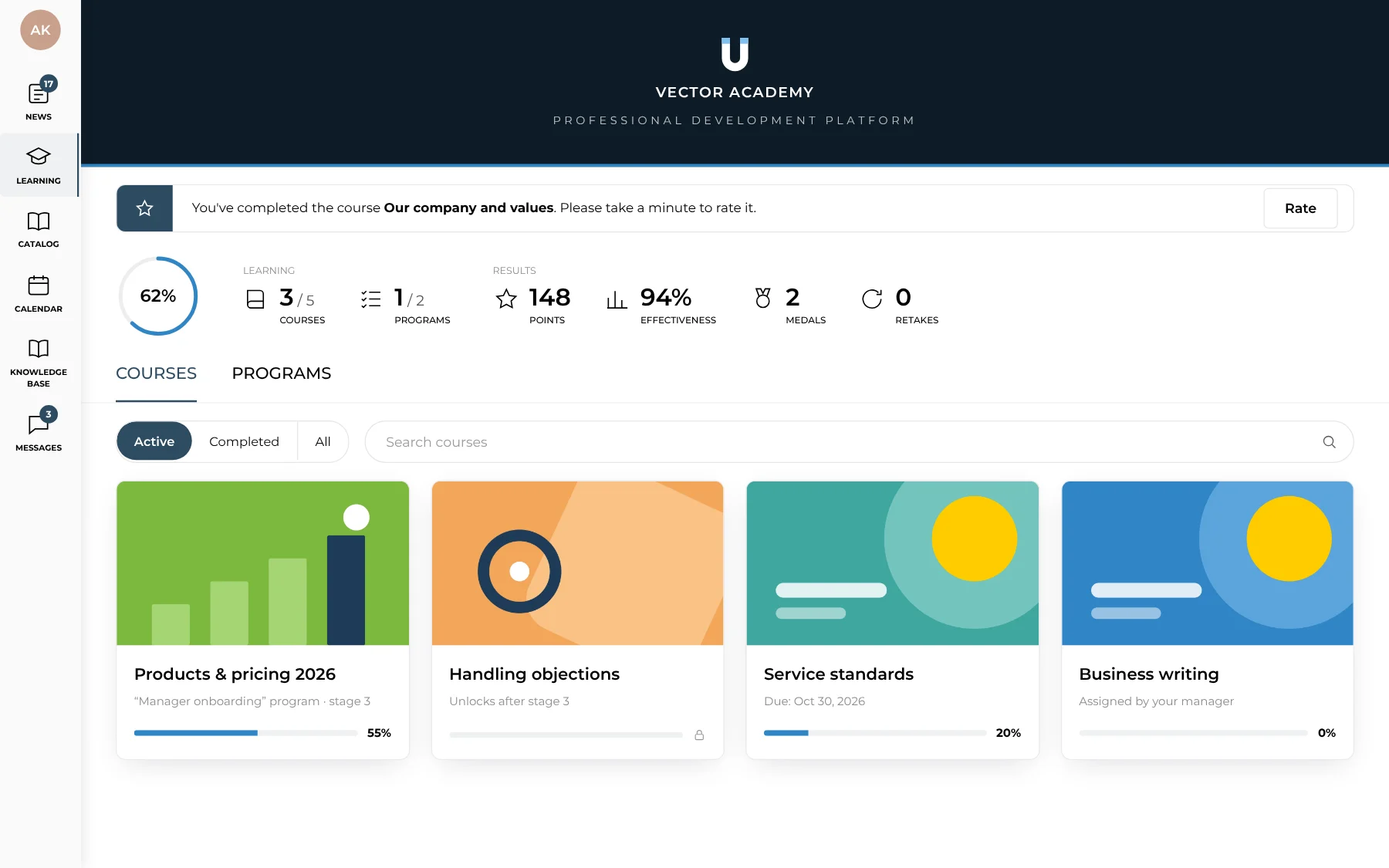Click 'Our company and values' course name
The height and width of the screenshot is (868, 1389).
click(468, 208)
